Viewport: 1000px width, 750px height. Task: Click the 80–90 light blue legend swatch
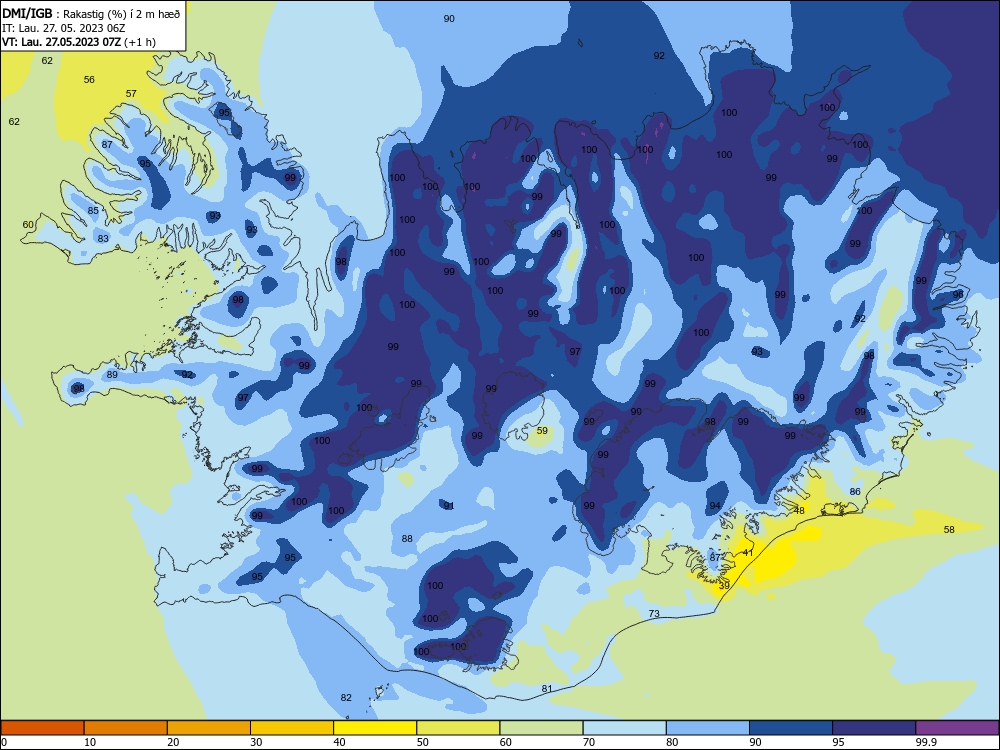(x=708, y=728)
